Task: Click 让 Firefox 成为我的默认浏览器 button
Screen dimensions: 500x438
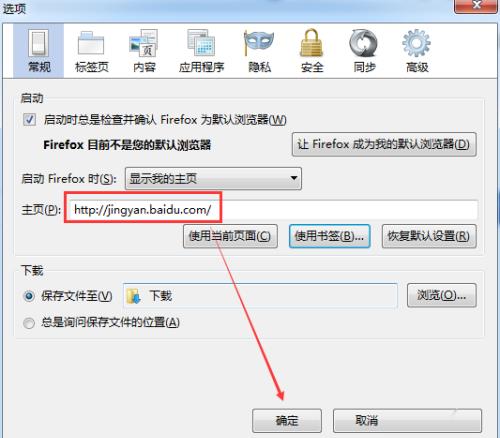Action: pos(384,144)
